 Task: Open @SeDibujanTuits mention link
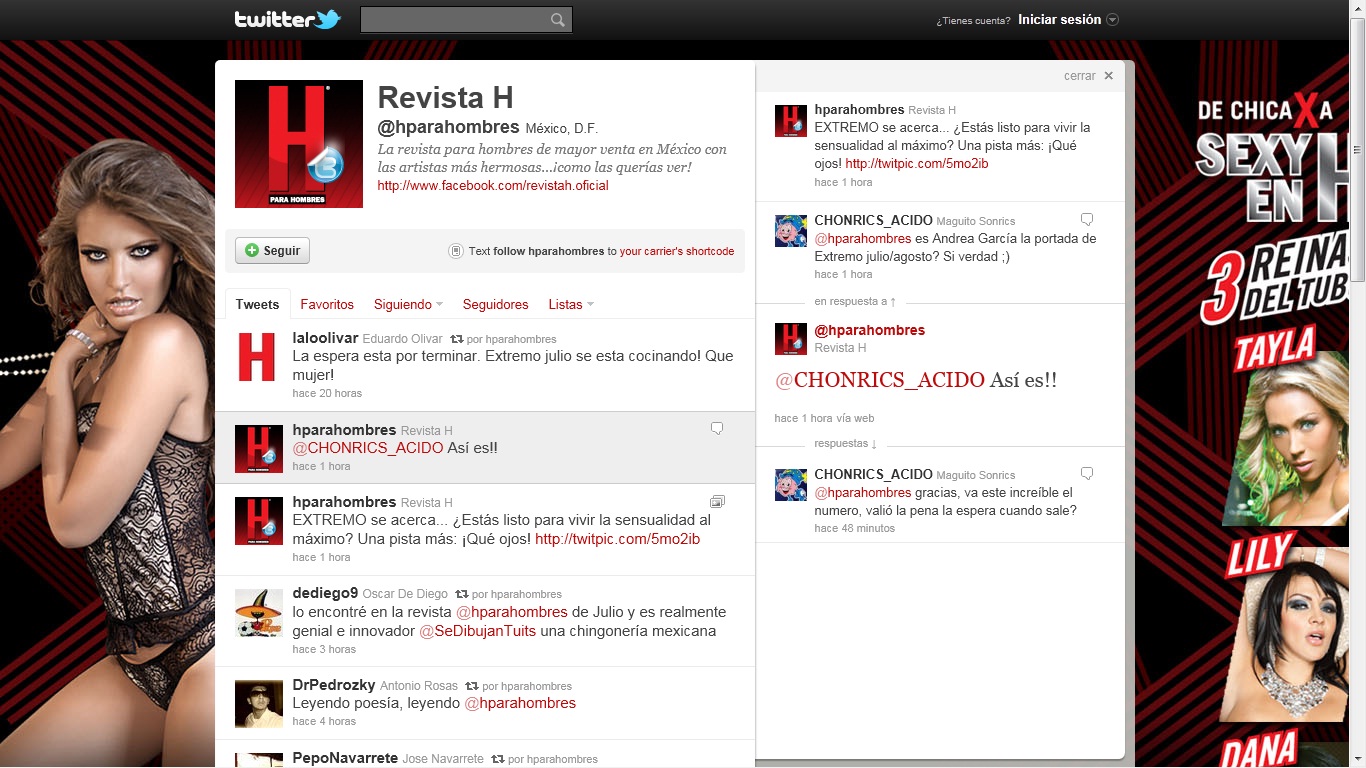click(x=477, y=631)
